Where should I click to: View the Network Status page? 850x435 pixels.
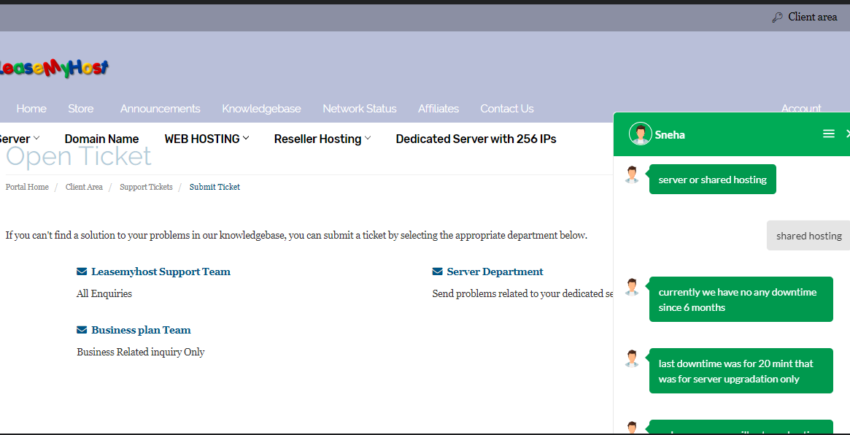(359, 108)
